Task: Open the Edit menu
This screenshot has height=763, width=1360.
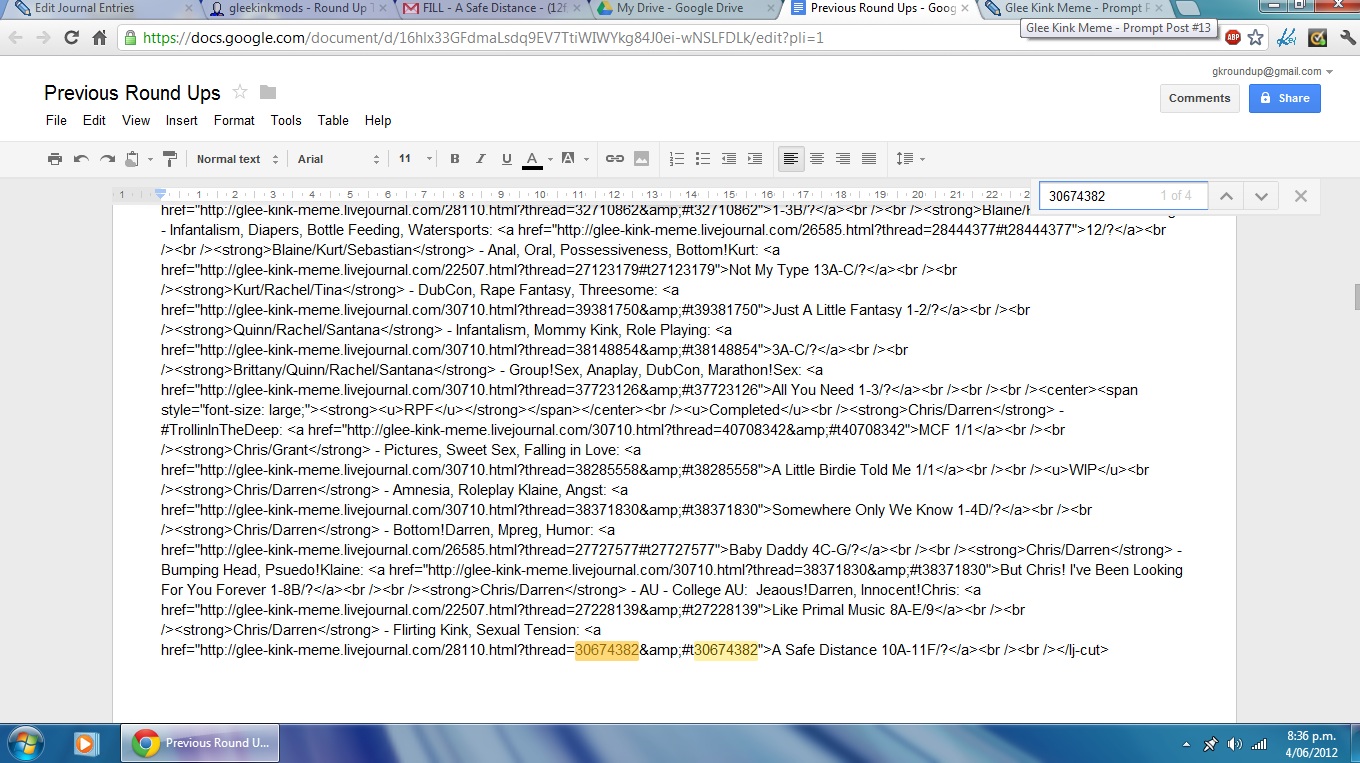Action: click(94, 120)
